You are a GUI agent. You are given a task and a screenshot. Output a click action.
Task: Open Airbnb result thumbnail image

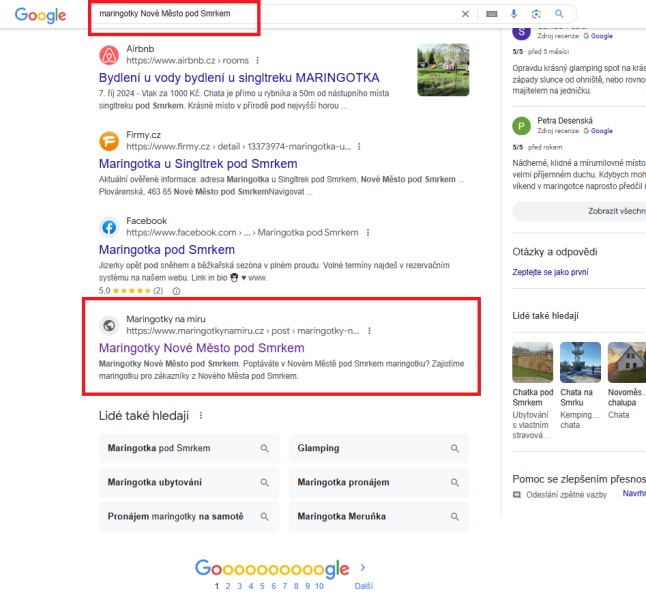(x=443, y=70)
